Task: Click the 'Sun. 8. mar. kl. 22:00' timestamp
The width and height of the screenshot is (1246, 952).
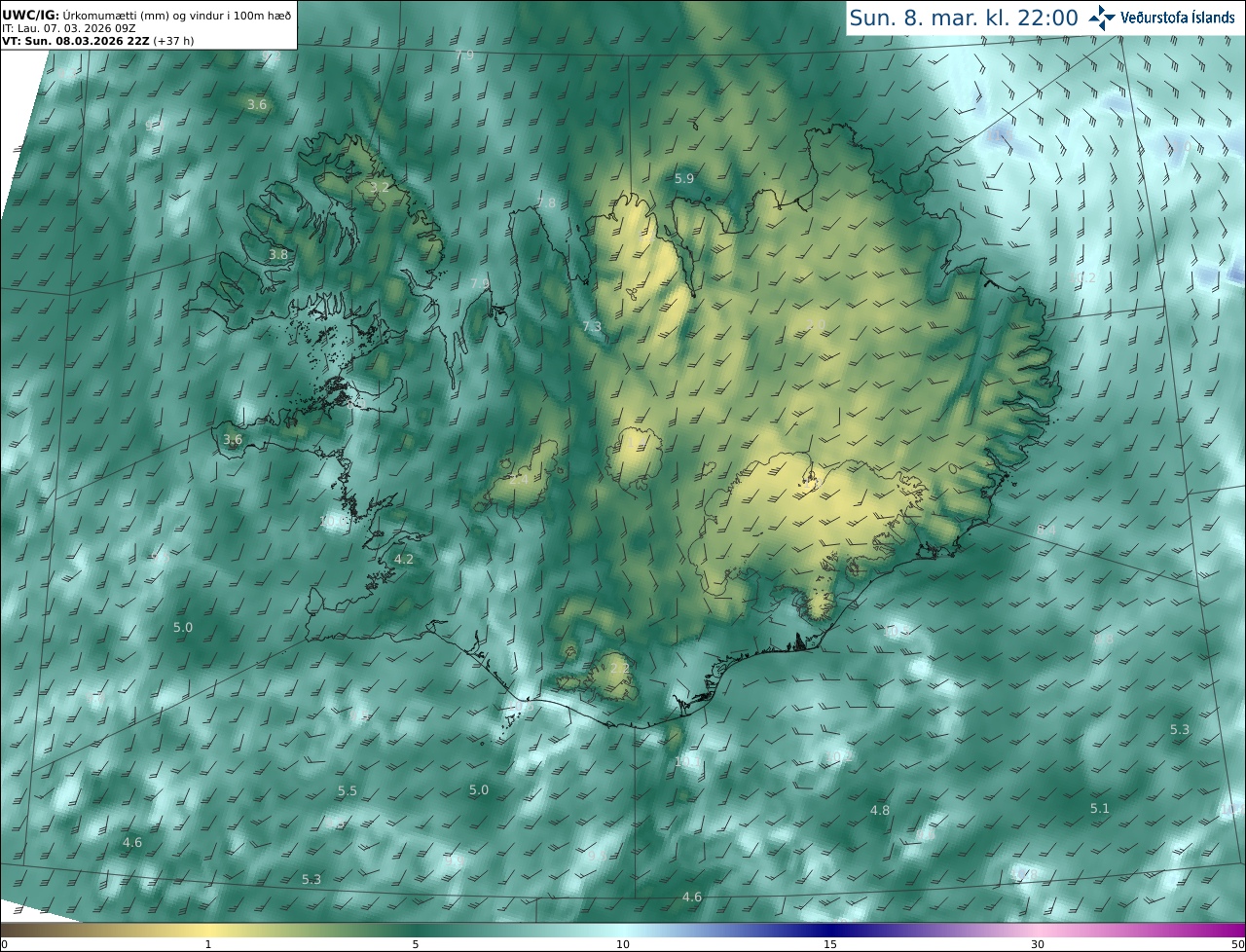Action: [x=964, y=18]
